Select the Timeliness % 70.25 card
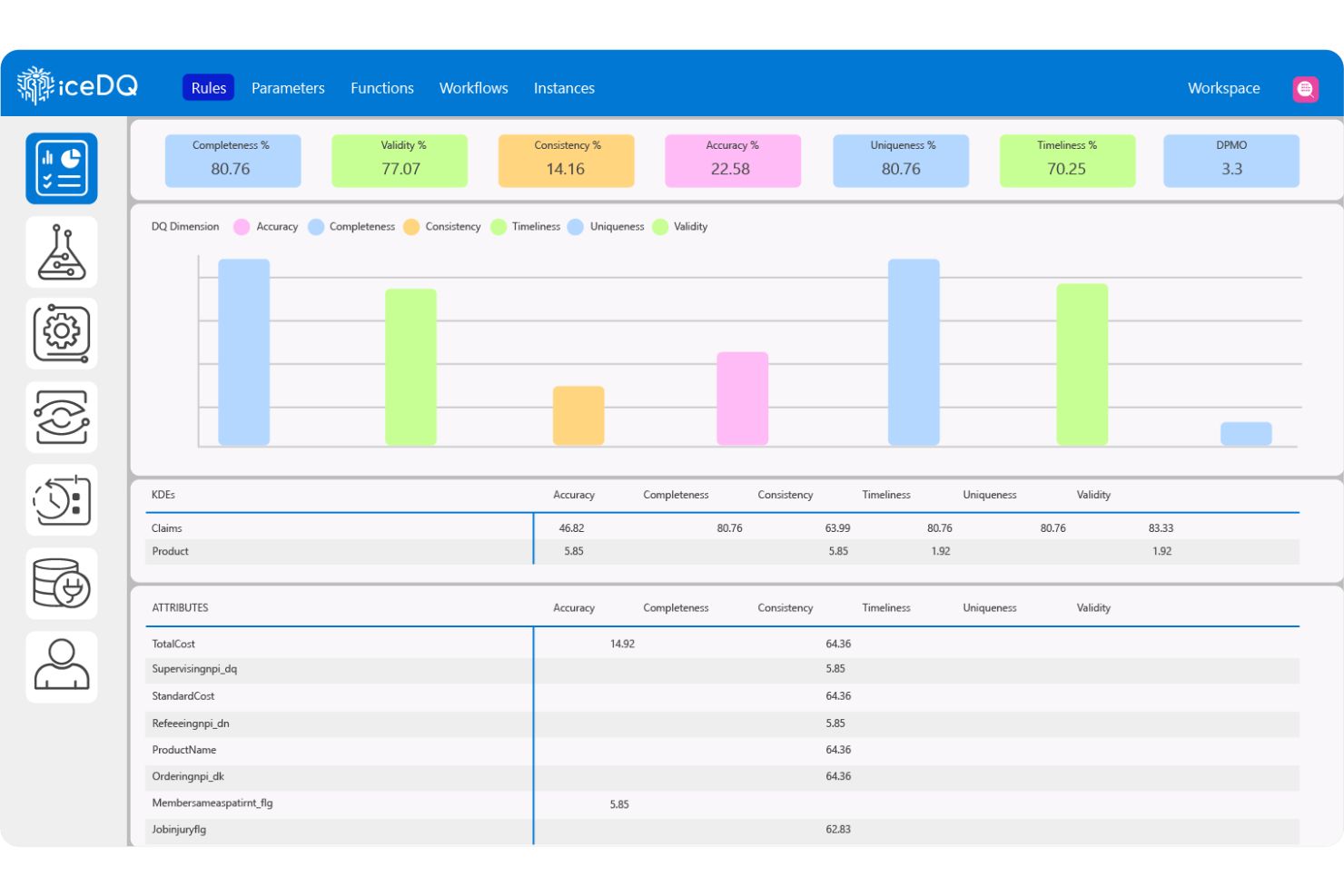This screenshot has height=896, width=1344. click(1067, 161)
